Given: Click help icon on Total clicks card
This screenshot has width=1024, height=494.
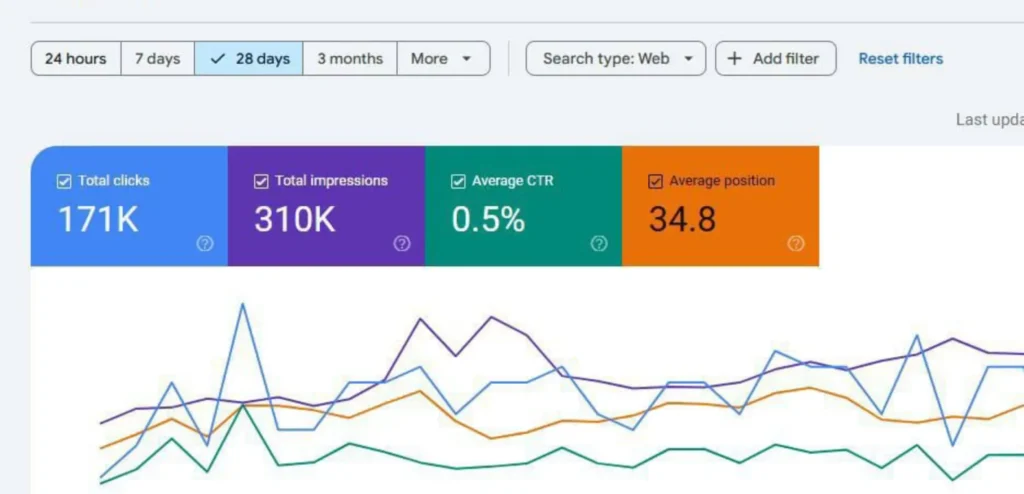Looking at the screenshot, I should (205, 243).
